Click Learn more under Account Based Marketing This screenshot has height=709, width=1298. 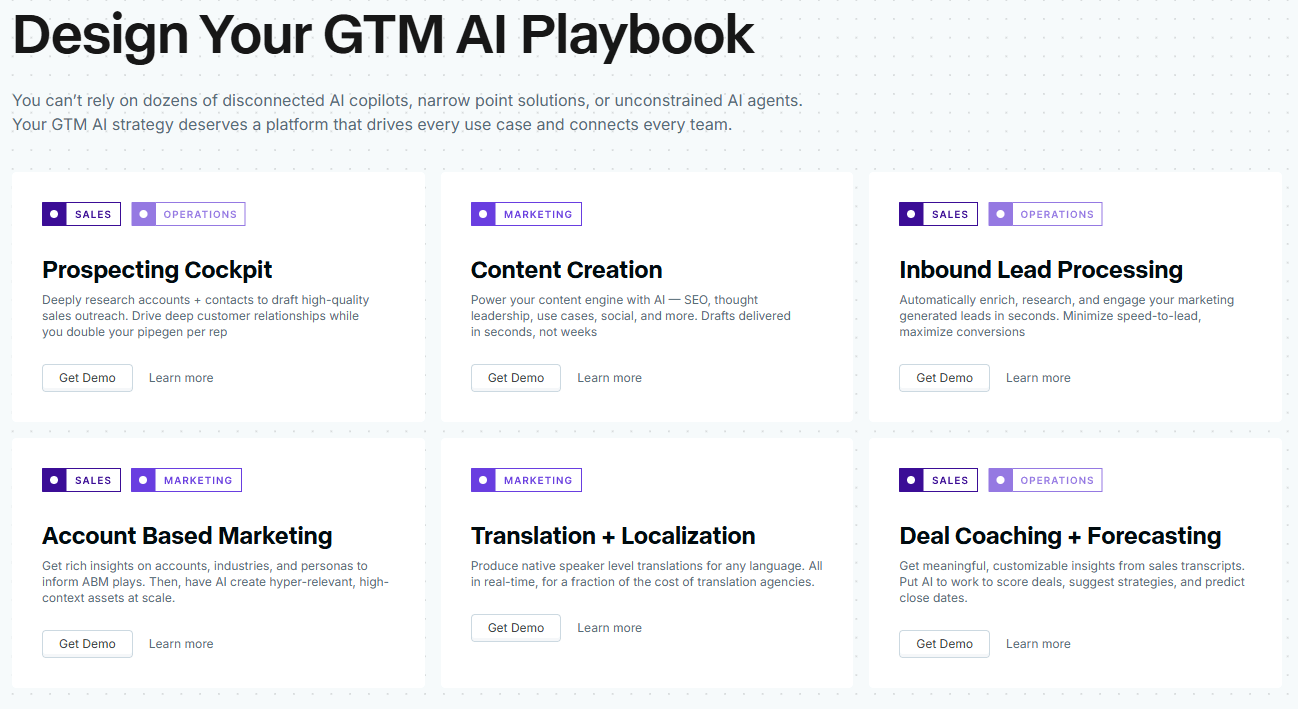pyautogui.click(x=180, y=643)
